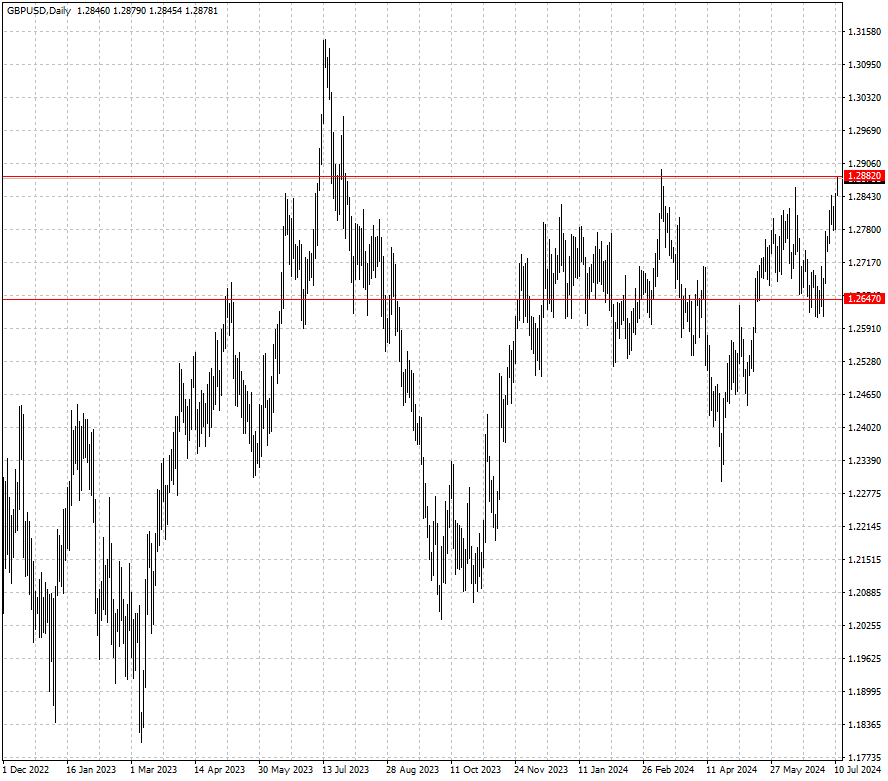Click the 30 May 2023 date label
The width and height of the screenshot is (888, 781).
(x=285, y=770)
